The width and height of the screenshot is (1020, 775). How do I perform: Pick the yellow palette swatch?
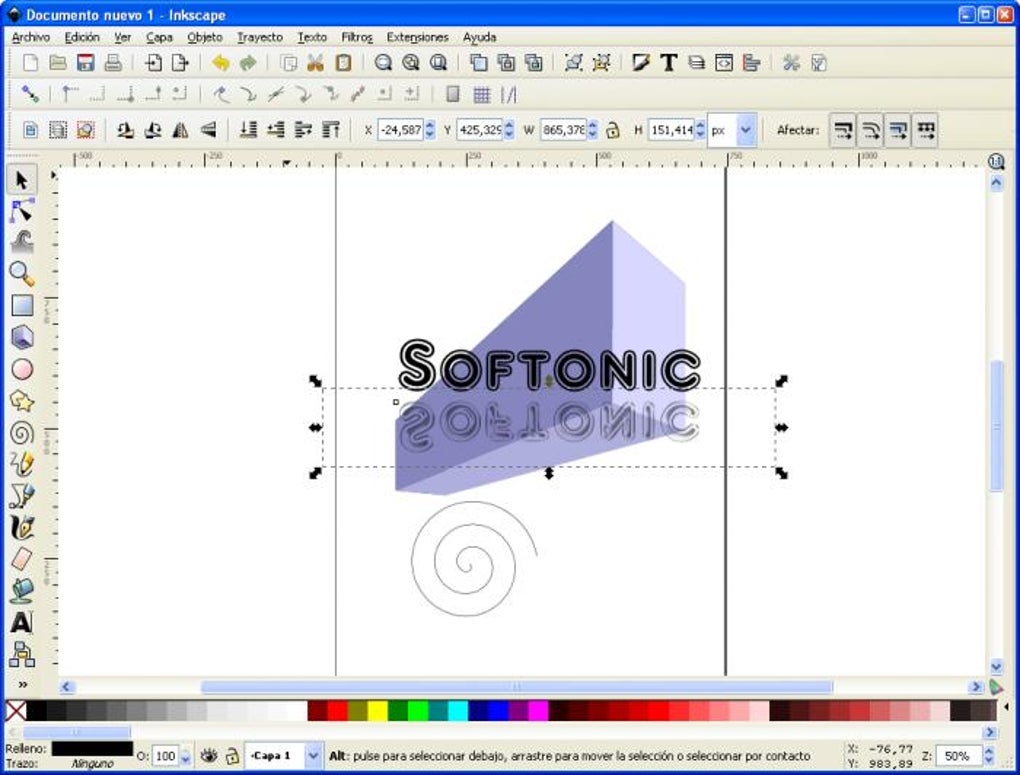tap(377, 711)
